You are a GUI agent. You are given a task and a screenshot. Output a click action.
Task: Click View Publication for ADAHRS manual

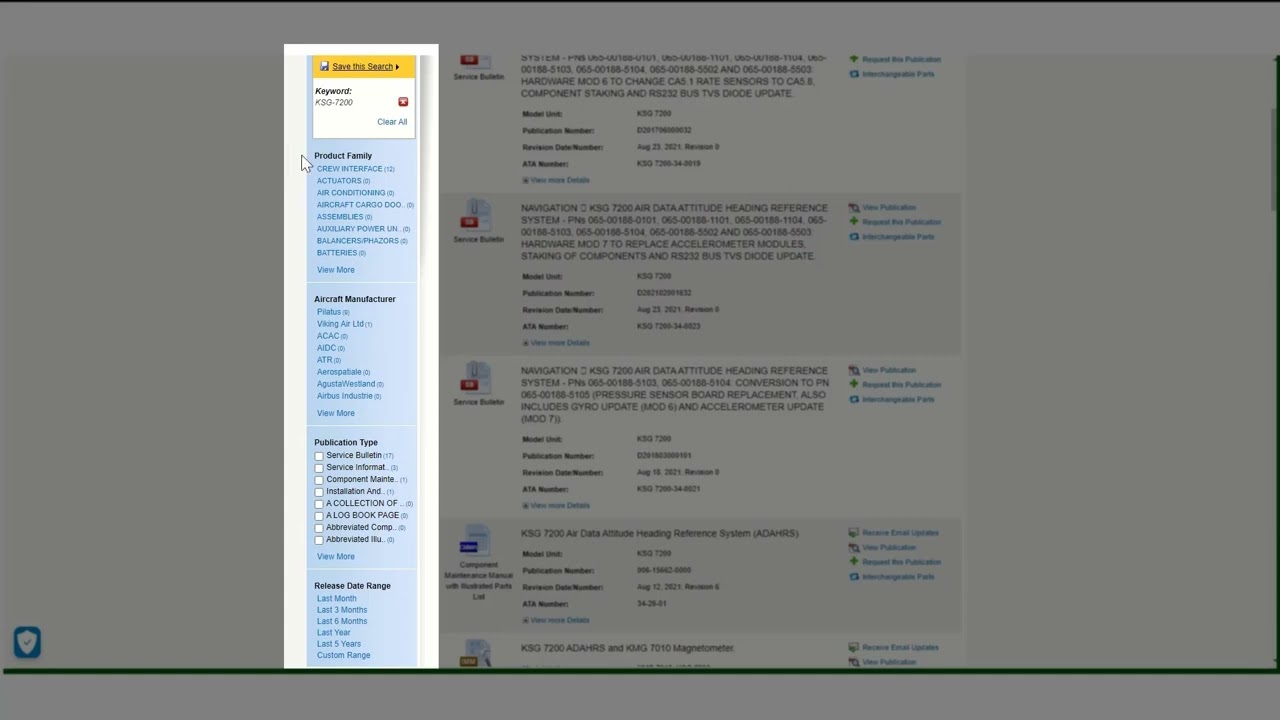click(x=882, y=548)
